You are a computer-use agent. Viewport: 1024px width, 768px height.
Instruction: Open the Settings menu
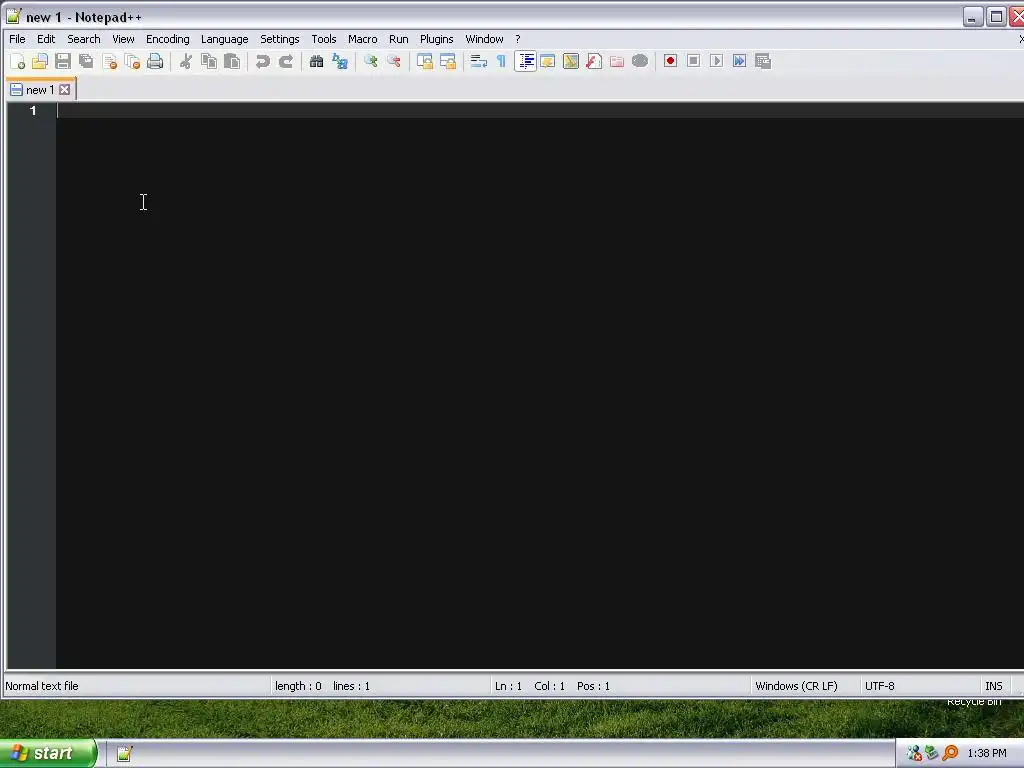point(280,39)
